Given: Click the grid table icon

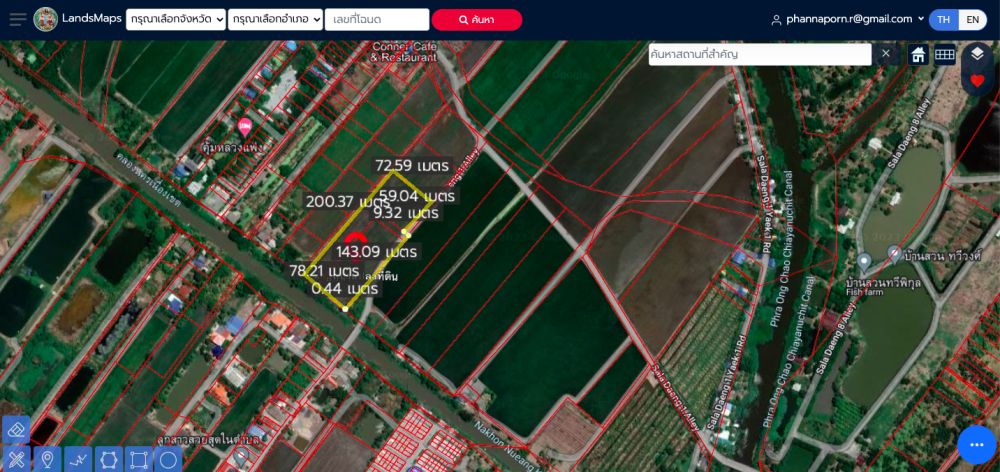Looking at the screenshot, I should (944, 54).
